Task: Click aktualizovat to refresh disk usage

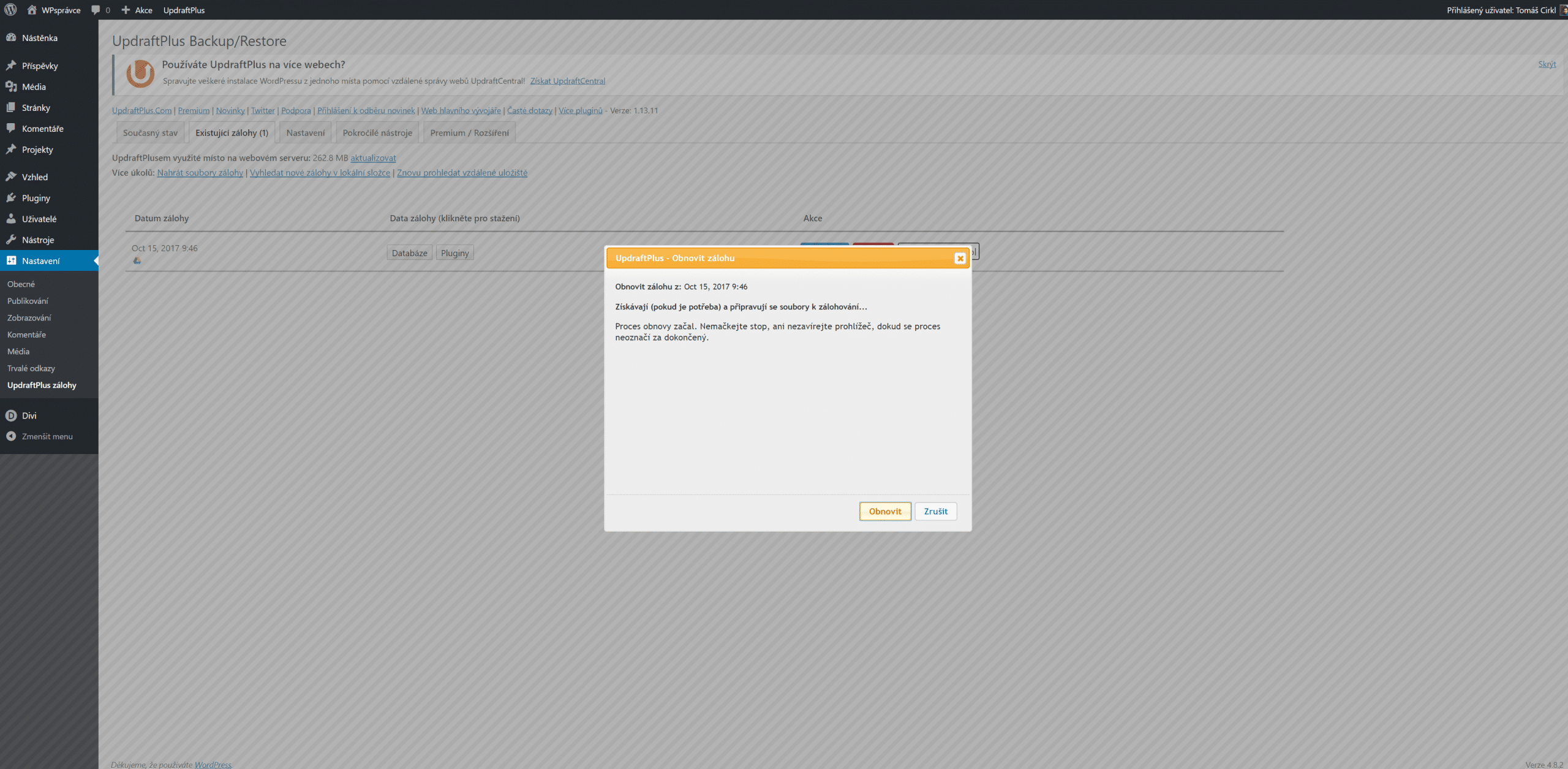Action: pos(373,157)
